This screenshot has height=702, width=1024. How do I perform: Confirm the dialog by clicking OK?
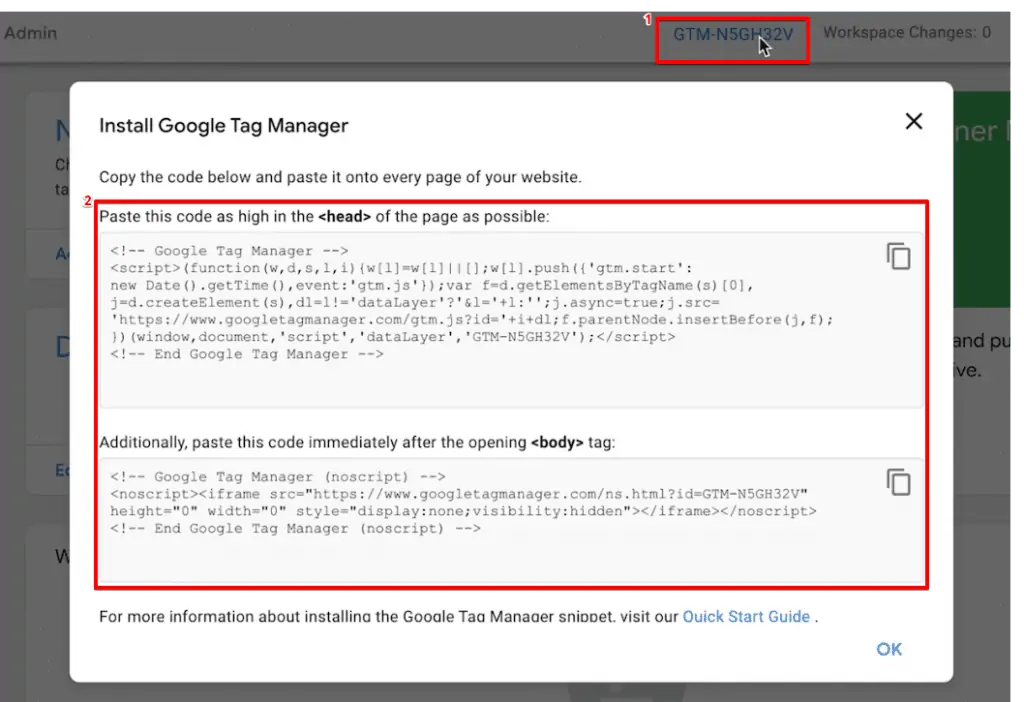(888, 649)
